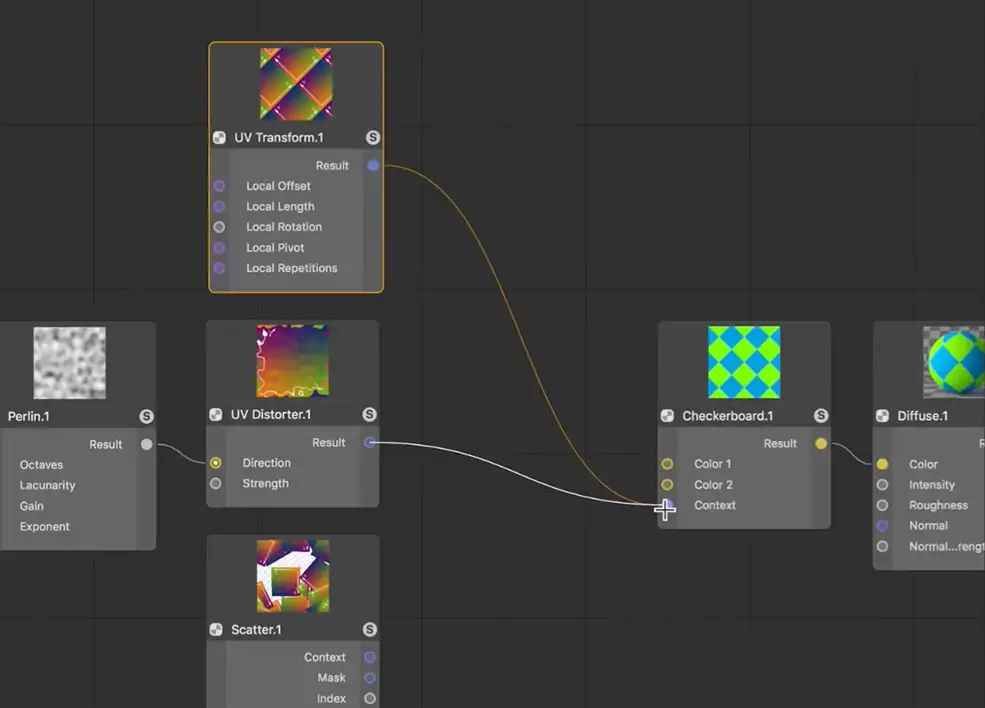
Task: Click the Context output port on Scatter.1
Action: [x=369, y=657]
